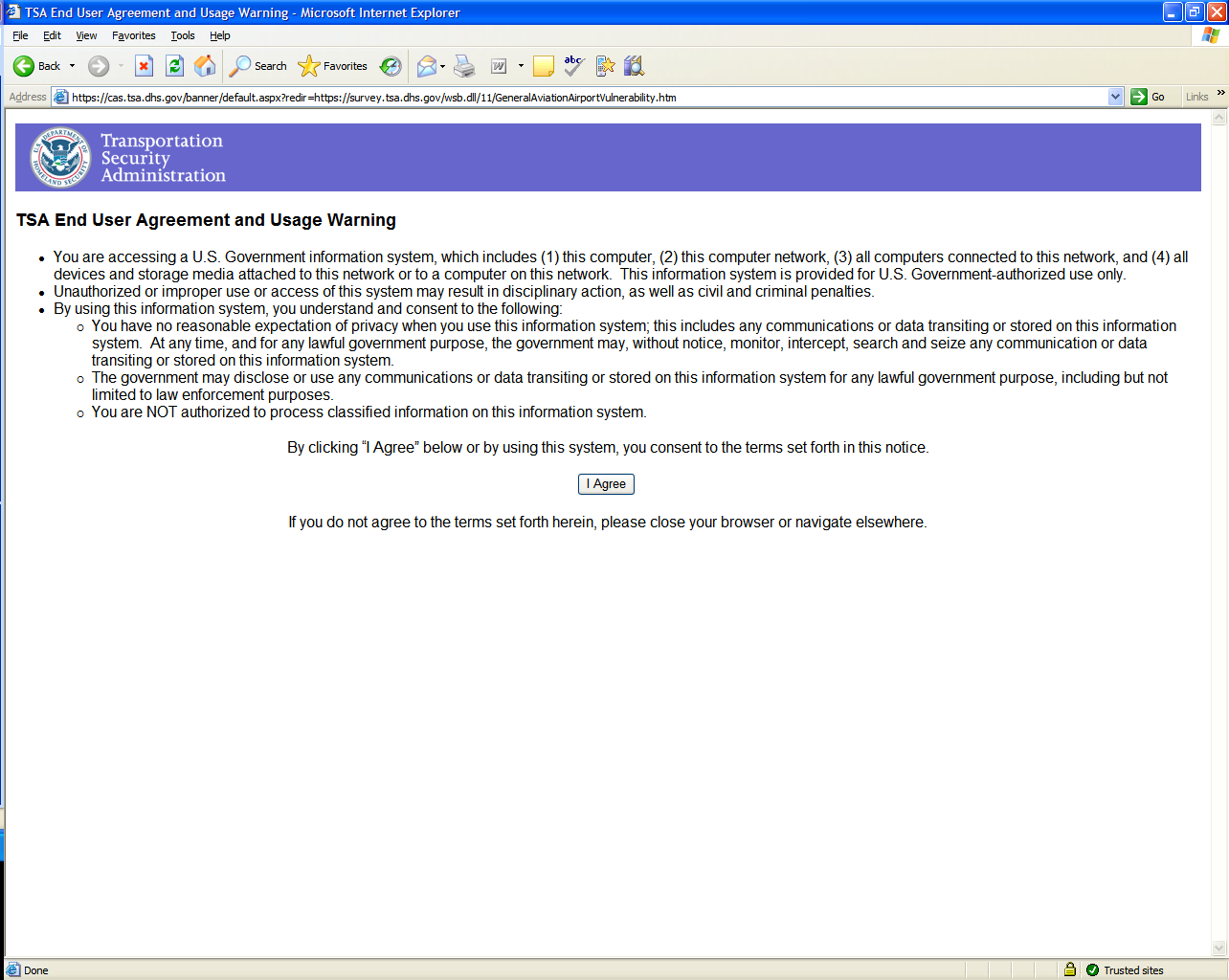Click the Links toolbar label

[1196, 97]
